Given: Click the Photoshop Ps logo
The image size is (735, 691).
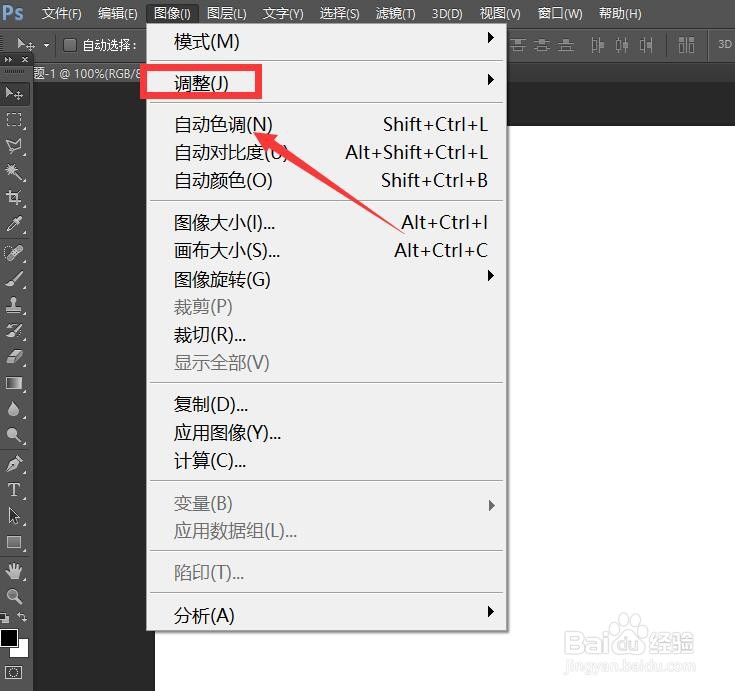Looking at the screenshot, I should pyautogui.click(x=12, y=13).
